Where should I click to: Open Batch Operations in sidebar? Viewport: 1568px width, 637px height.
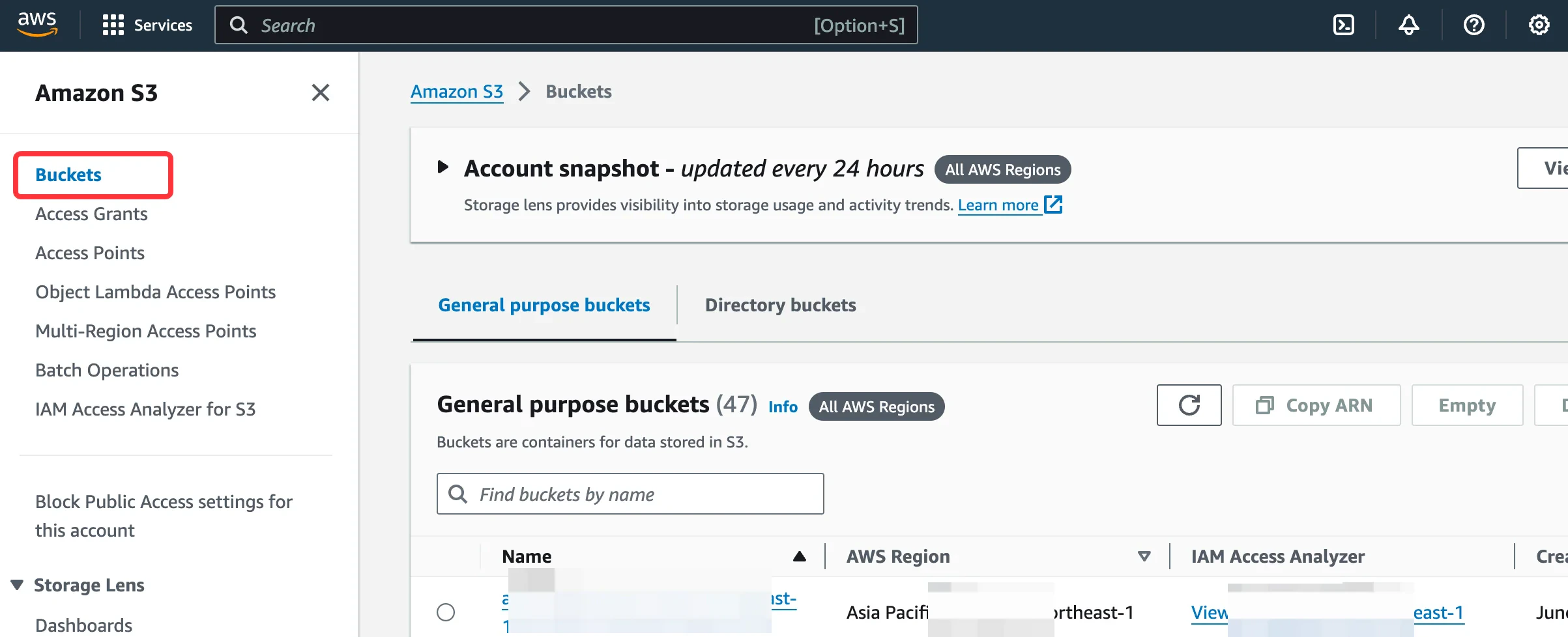tap(107, 370)
